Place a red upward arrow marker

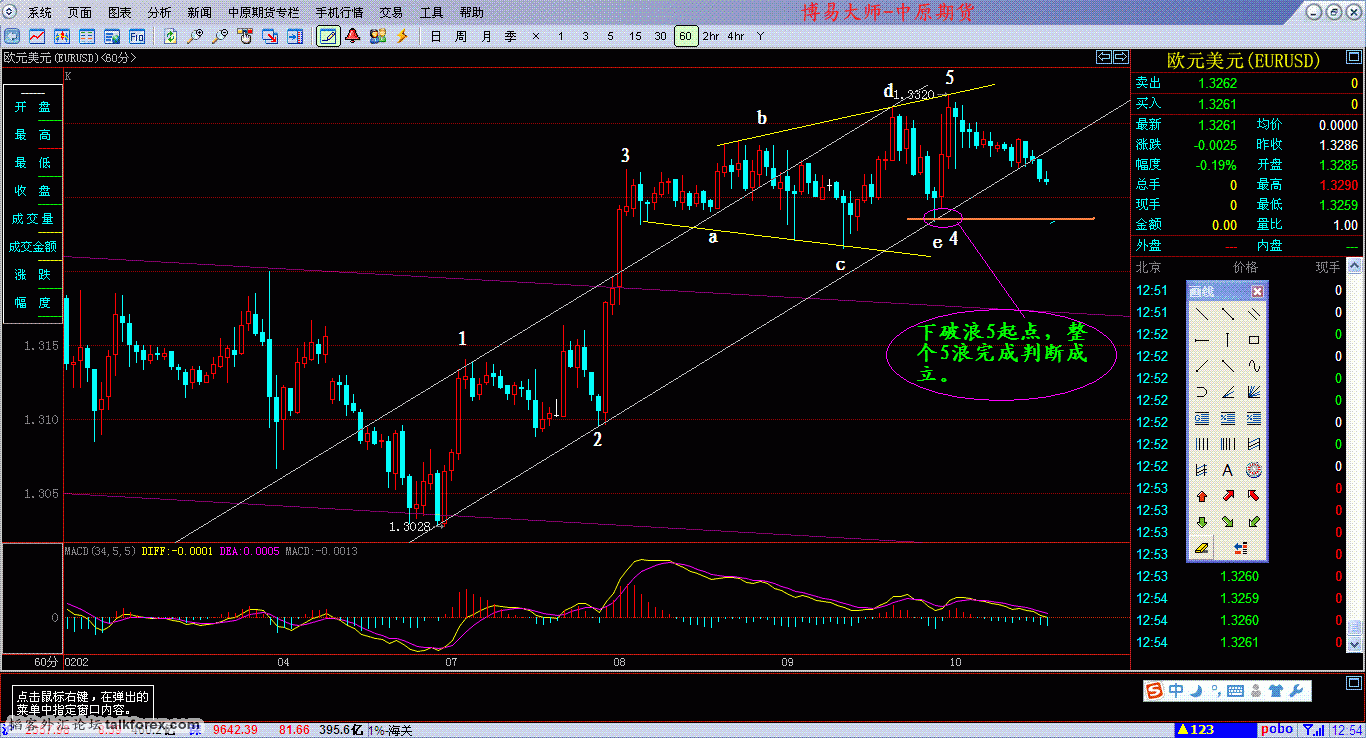(1202, 496)
